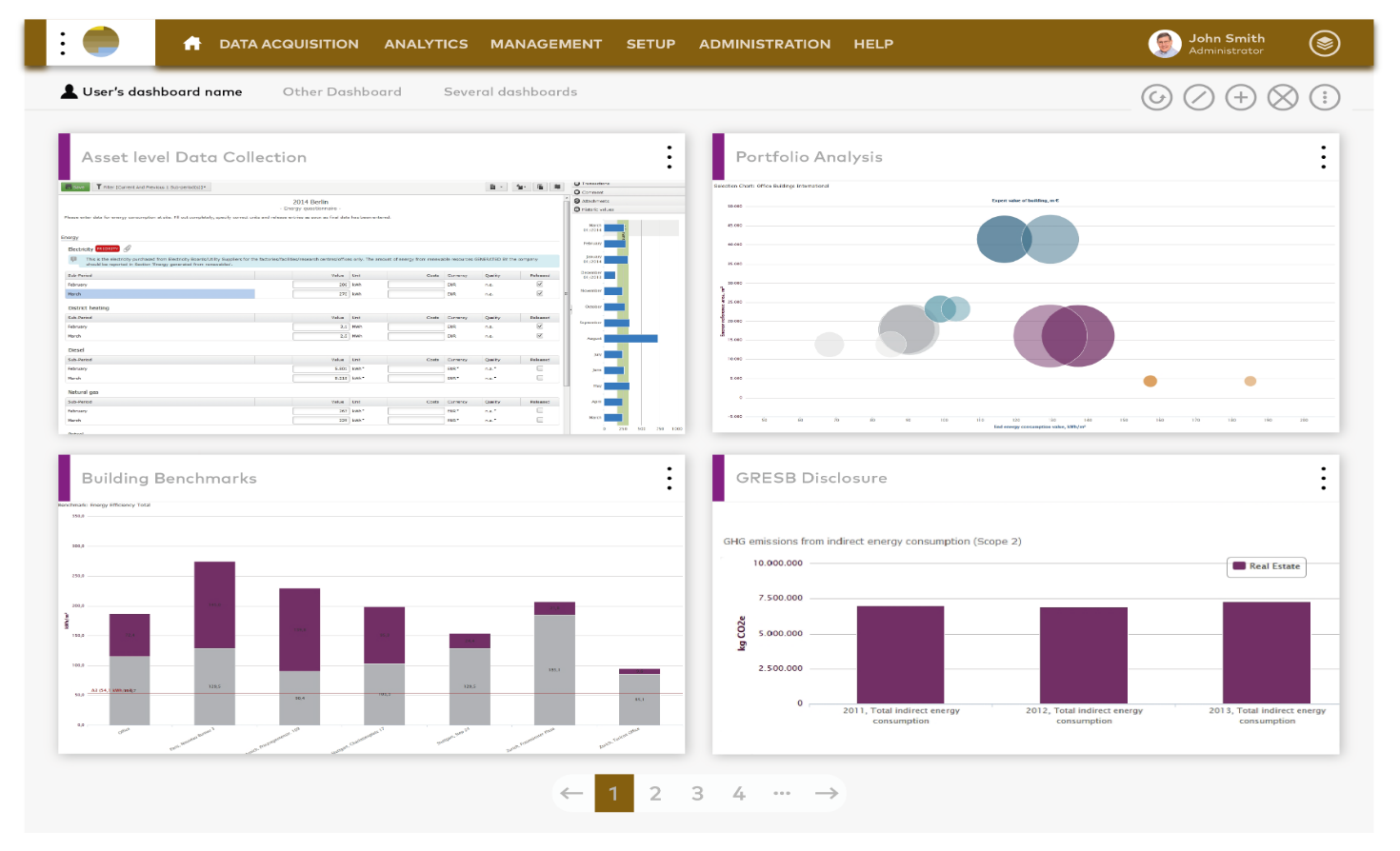
Task: Click John Smith's profile avatar
Action: point(1165,44)
